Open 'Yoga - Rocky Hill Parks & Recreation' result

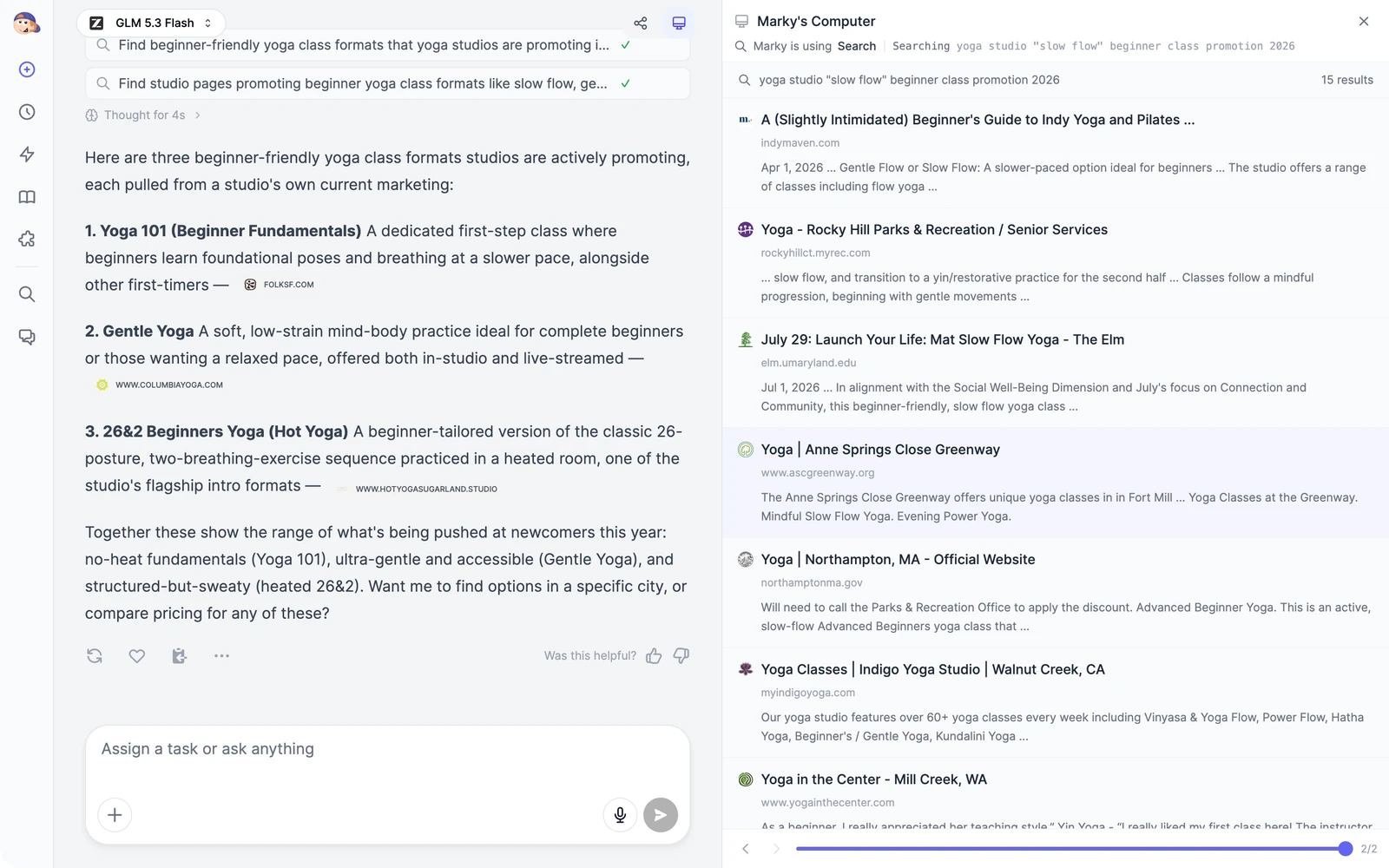tap(934, 230)
